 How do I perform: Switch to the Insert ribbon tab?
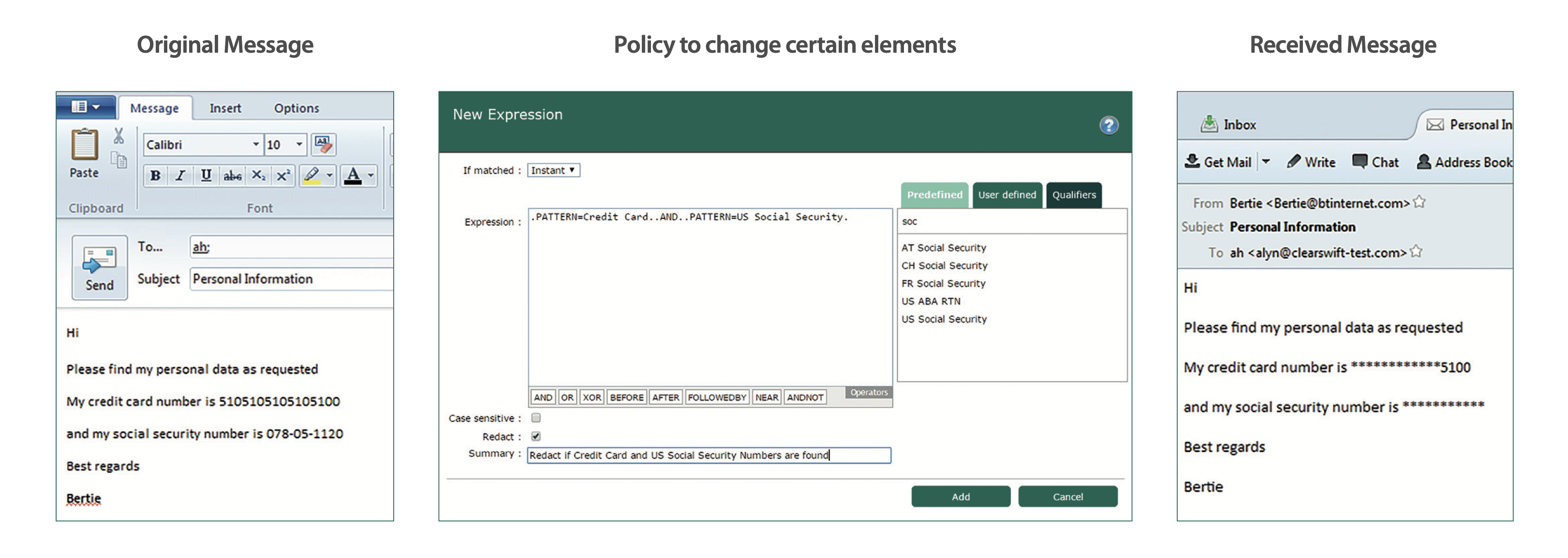coord(225,108)
